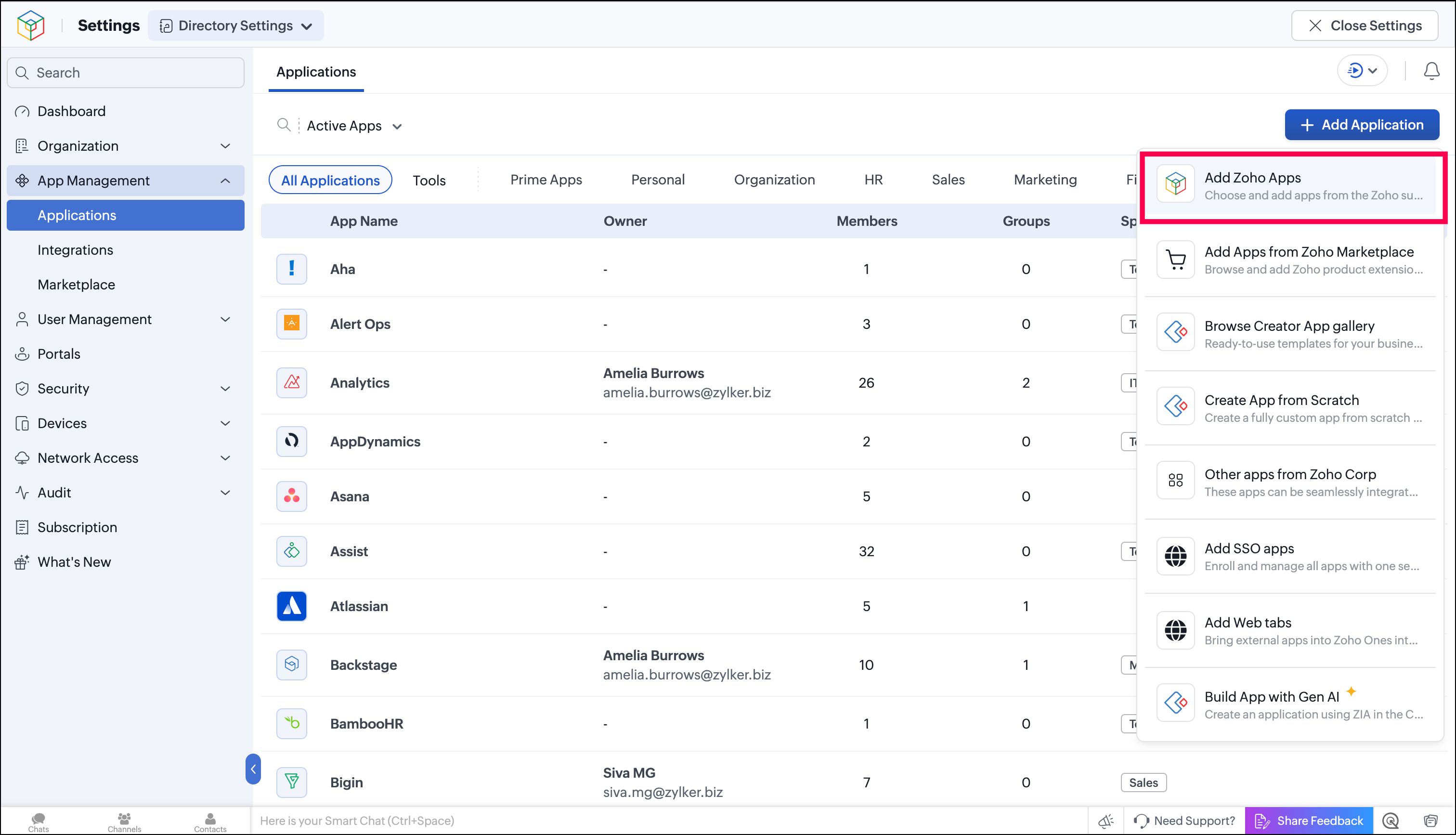Click the Add Zoho Apps cube icon
Viewport: 1456px width, 835px height.
[1176, 183]
